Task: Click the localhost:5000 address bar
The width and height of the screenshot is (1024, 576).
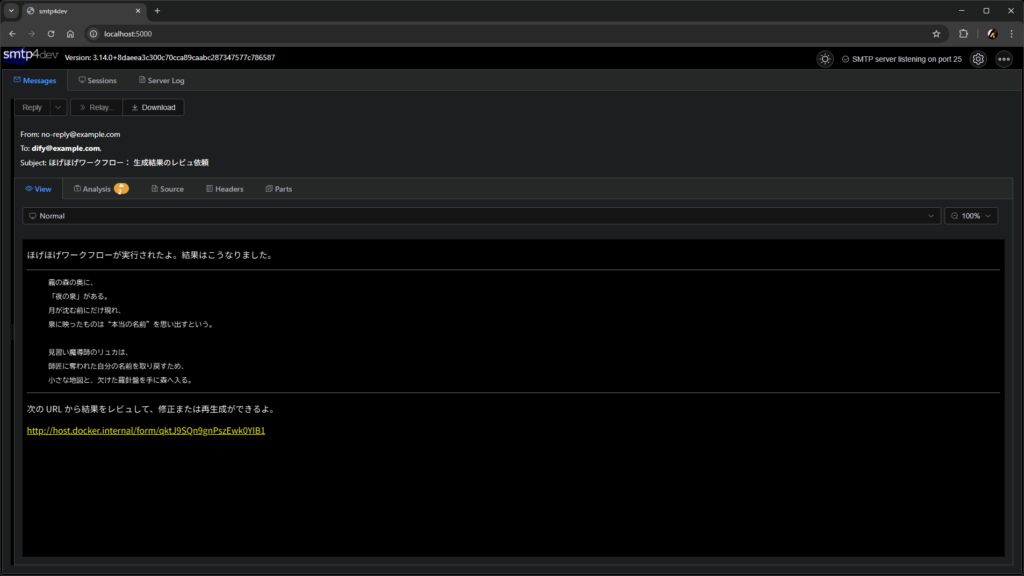Action: click(500, 33)
